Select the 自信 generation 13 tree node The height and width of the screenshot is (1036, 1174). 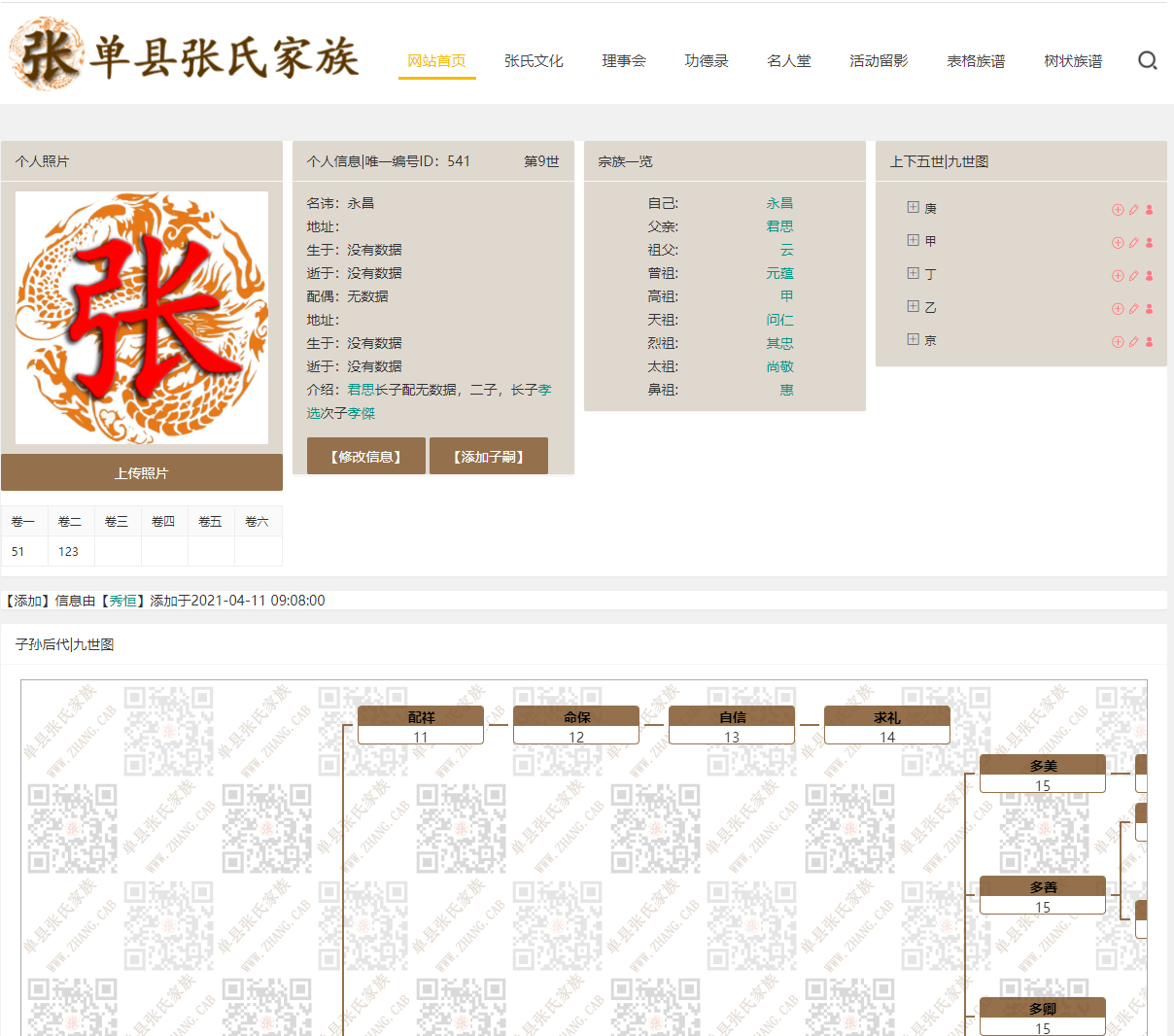pyautogui.click(x=732, y=725)
